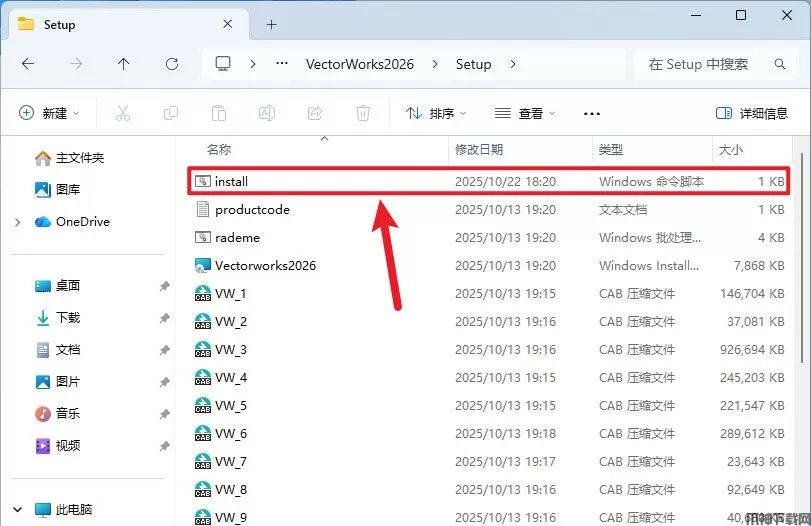Image resolution: width=811 pixels, height=526 pixels.
Task: Go back using the back arrow
Action: tap(28, 64)
